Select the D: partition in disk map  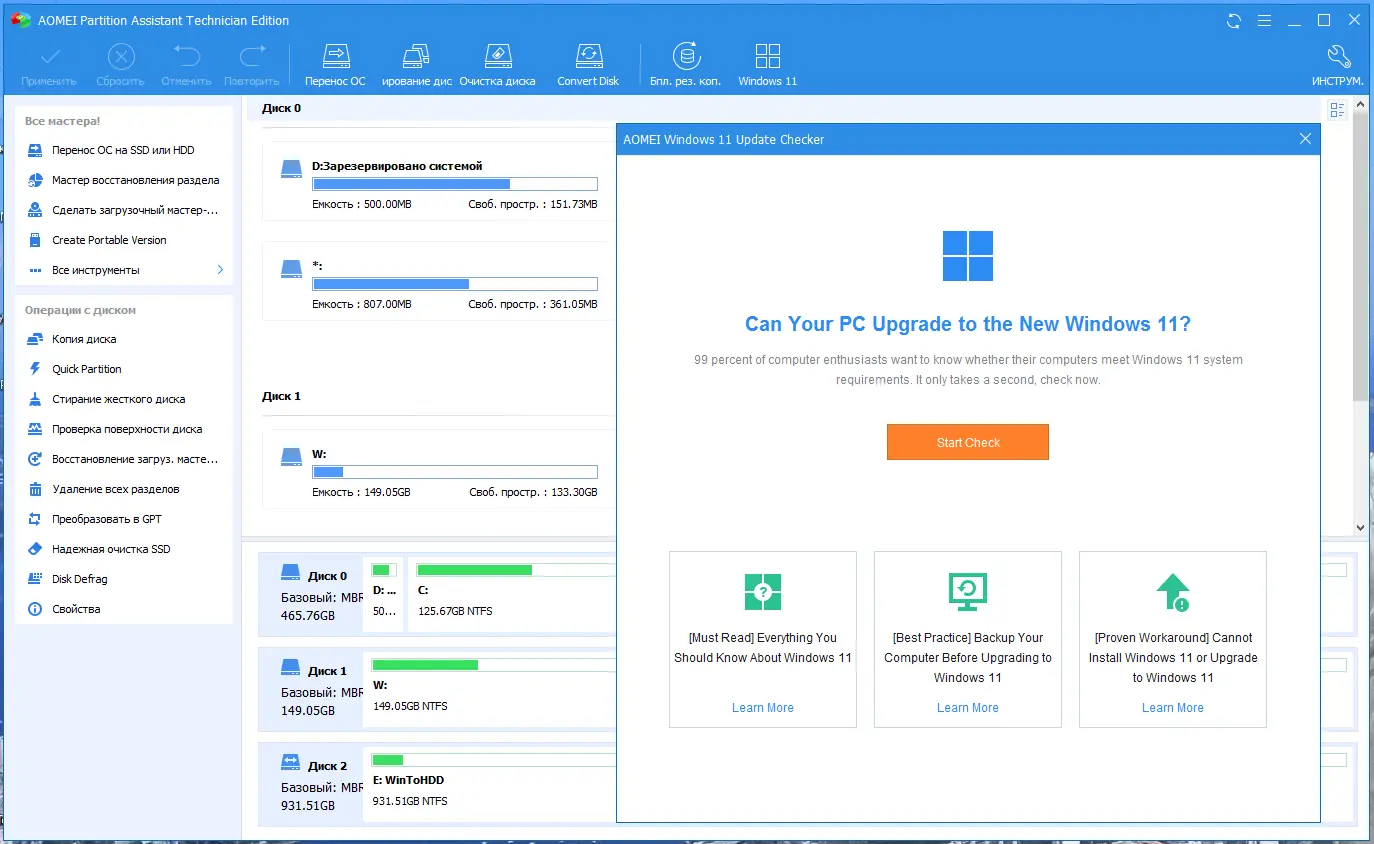pyautogui.click(x=385, y=595)
